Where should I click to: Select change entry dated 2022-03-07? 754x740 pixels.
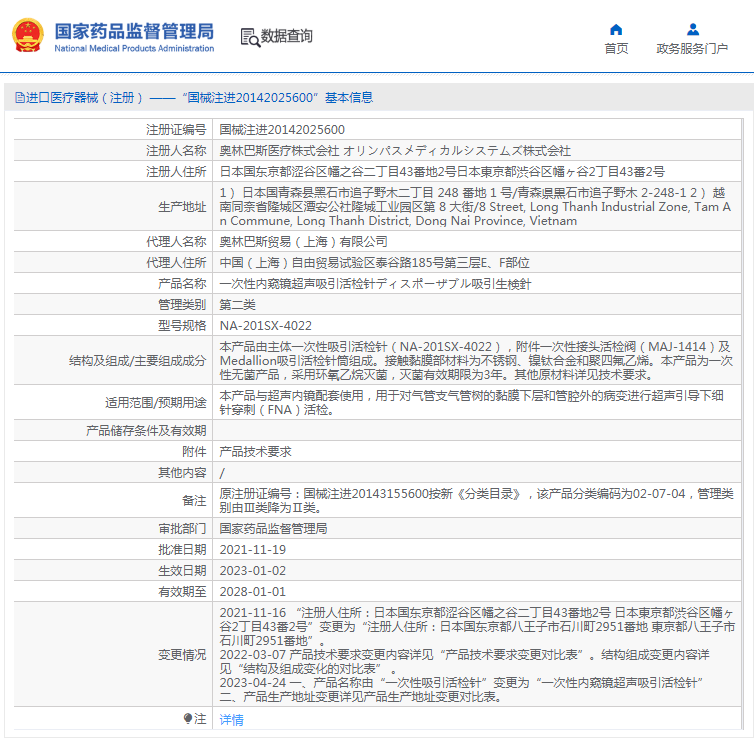point(465,662)
